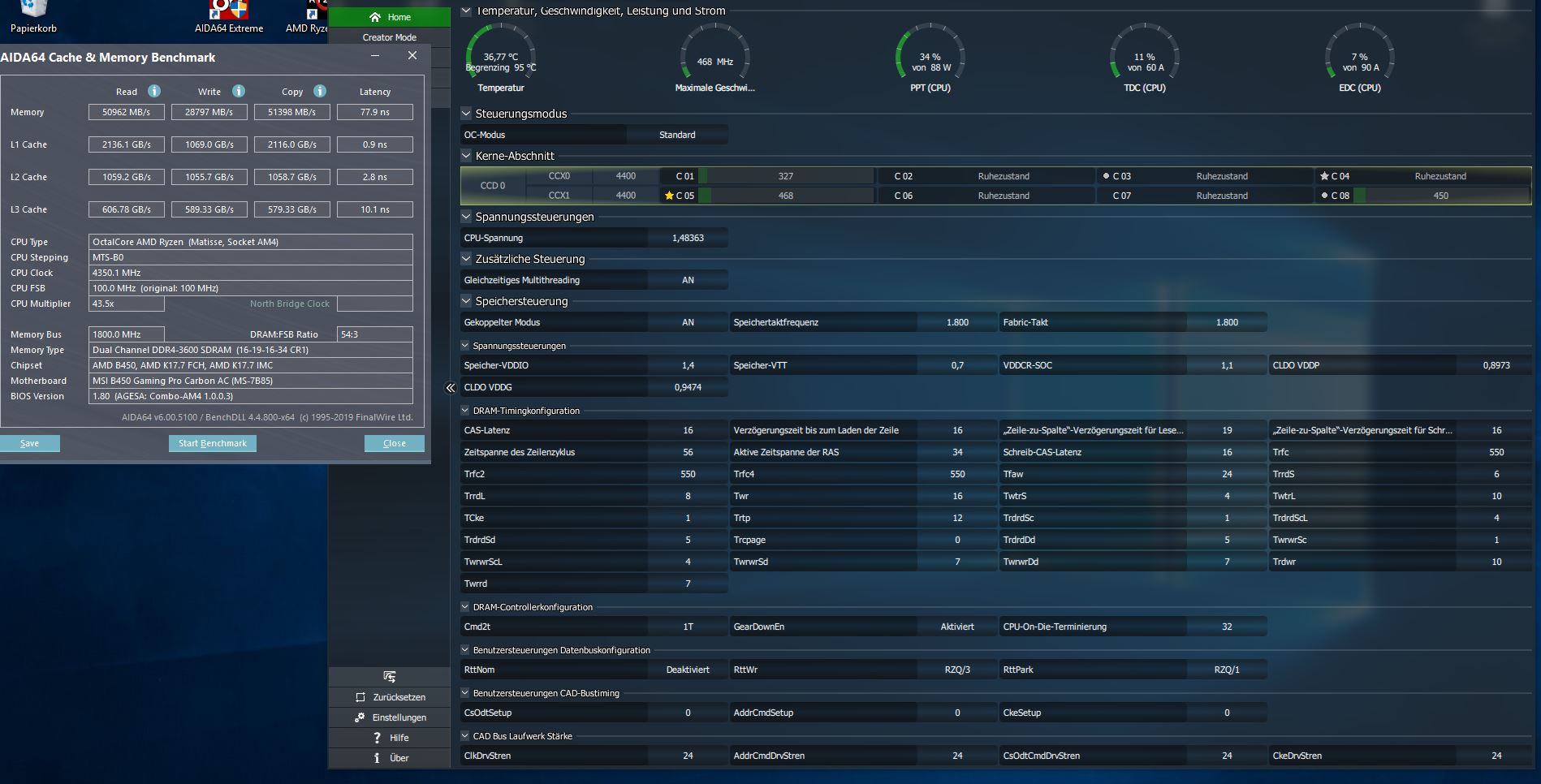Click the dot marker on core C 03

coord(1106,176)
